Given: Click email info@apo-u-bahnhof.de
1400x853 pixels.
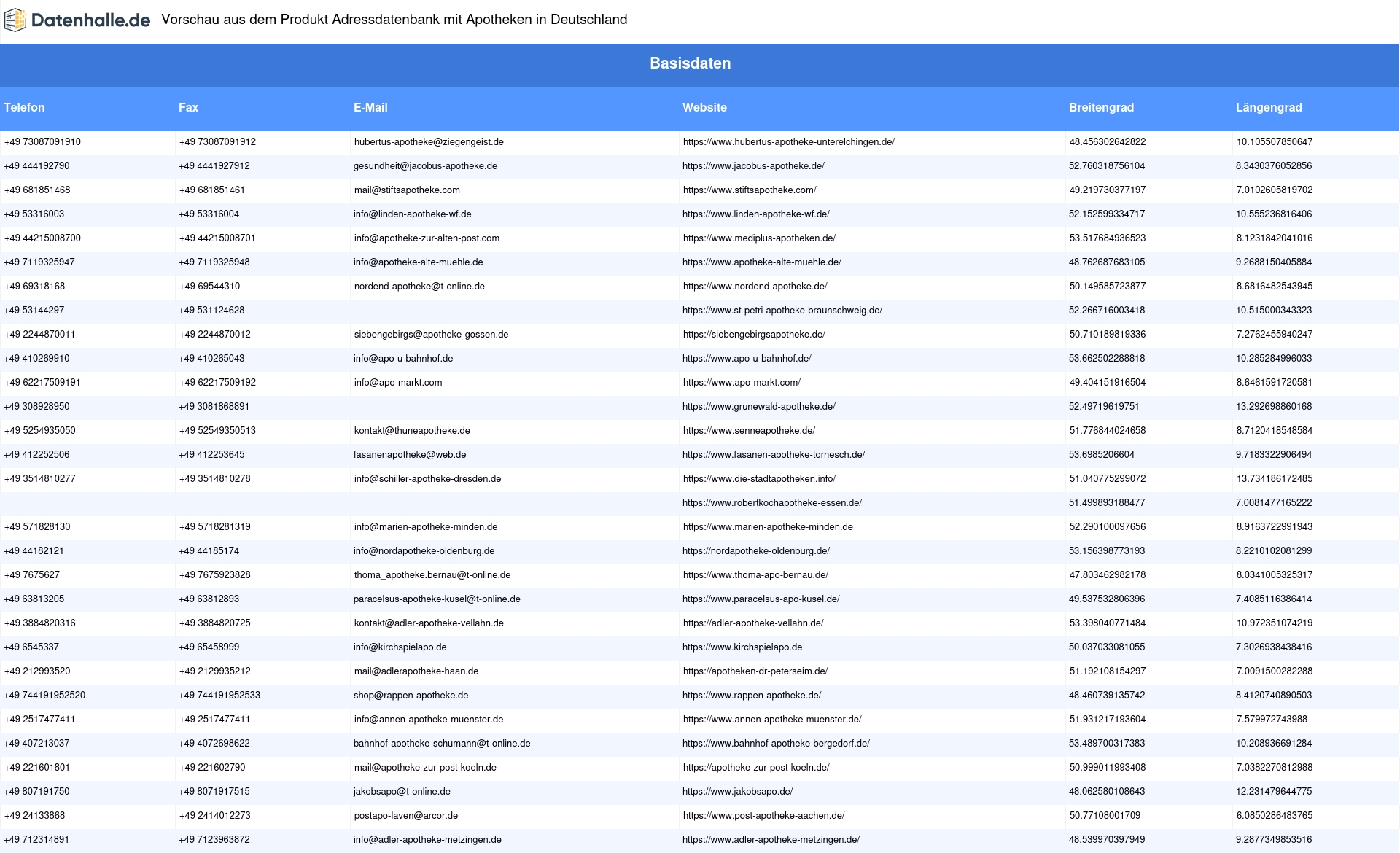Looking at the screenshot, I should tap(403, 359).
